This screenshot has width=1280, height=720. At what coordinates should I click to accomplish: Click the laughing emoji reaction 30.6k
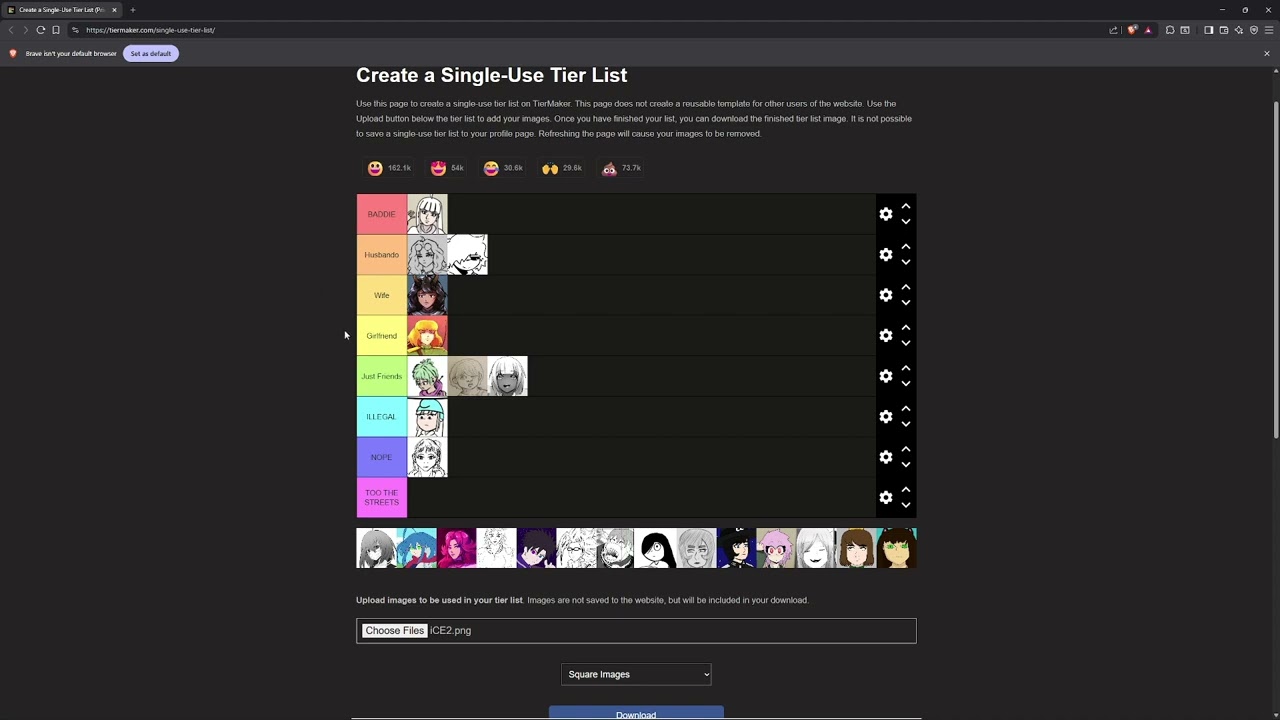503,168
